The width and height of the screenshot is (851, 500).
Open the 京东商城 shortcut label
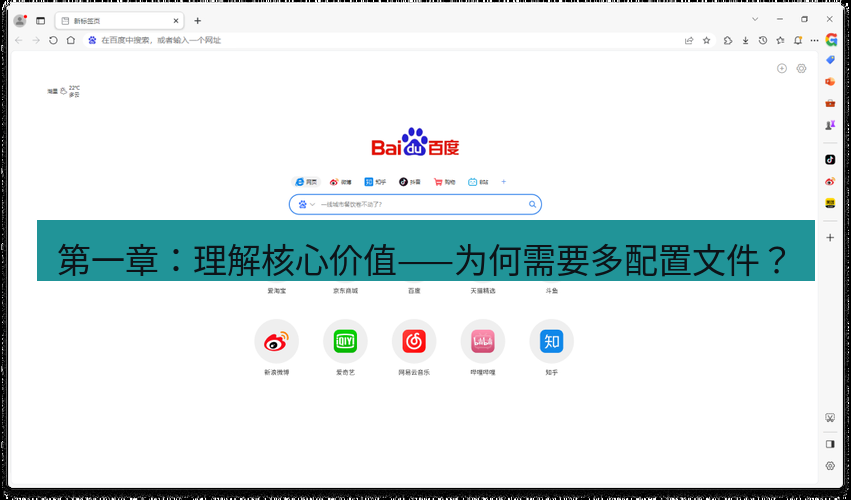[346, 290]
